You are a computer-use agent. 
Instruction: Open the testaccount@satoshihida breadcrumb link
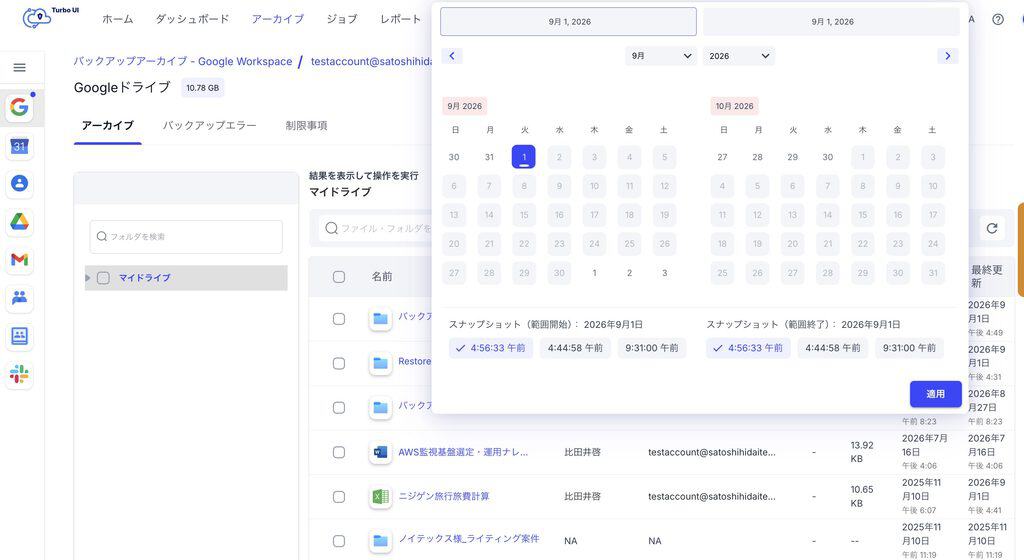coord(372,61)
